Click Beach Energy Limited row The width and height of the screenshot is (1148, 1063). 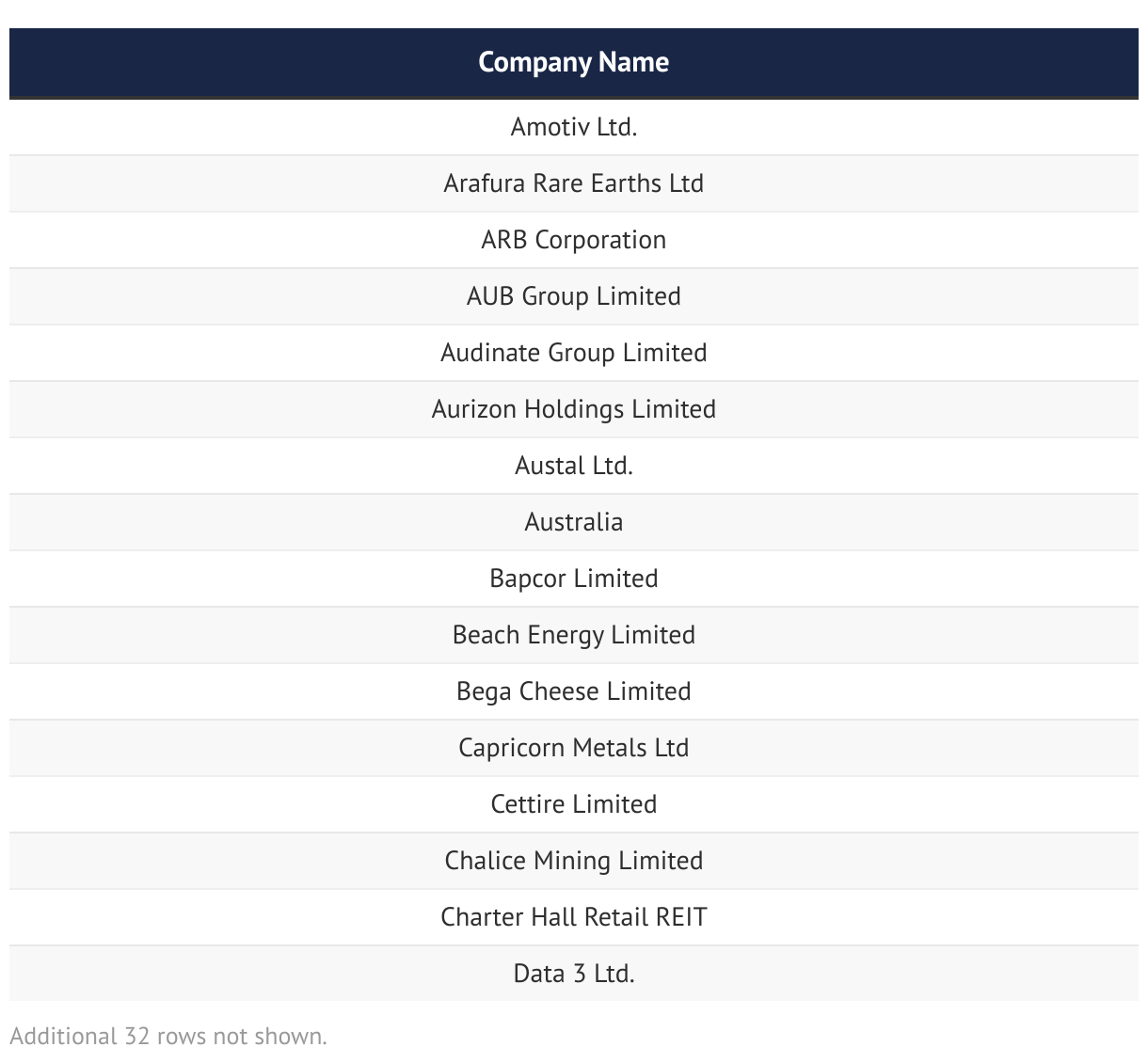pos(573,635)
